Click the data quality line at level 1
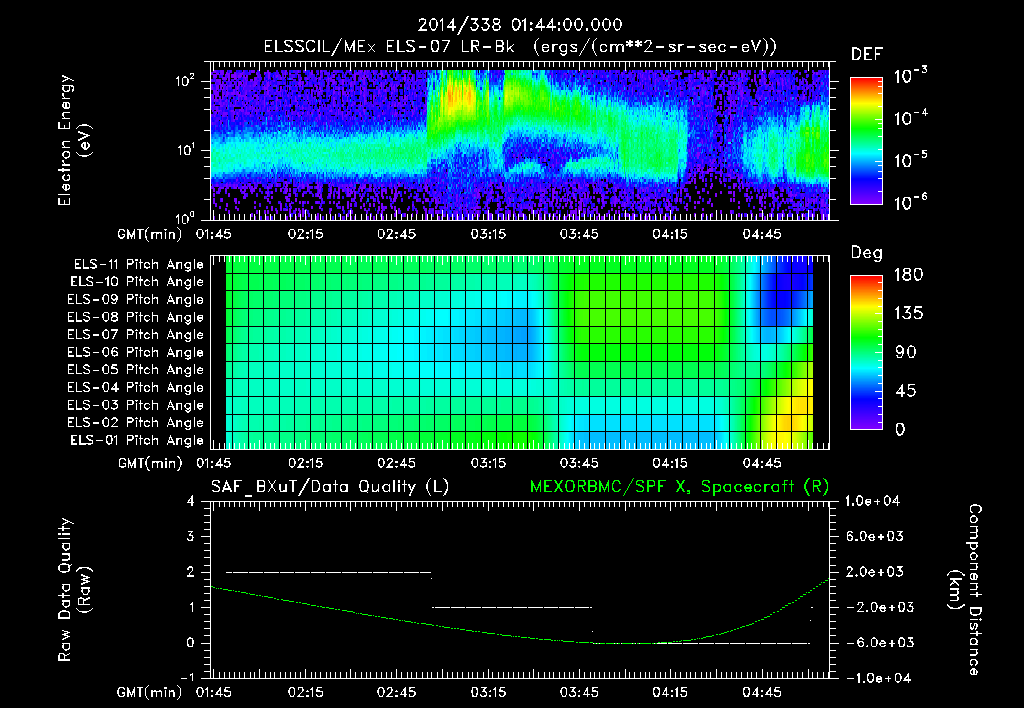 tap(511, 607)
